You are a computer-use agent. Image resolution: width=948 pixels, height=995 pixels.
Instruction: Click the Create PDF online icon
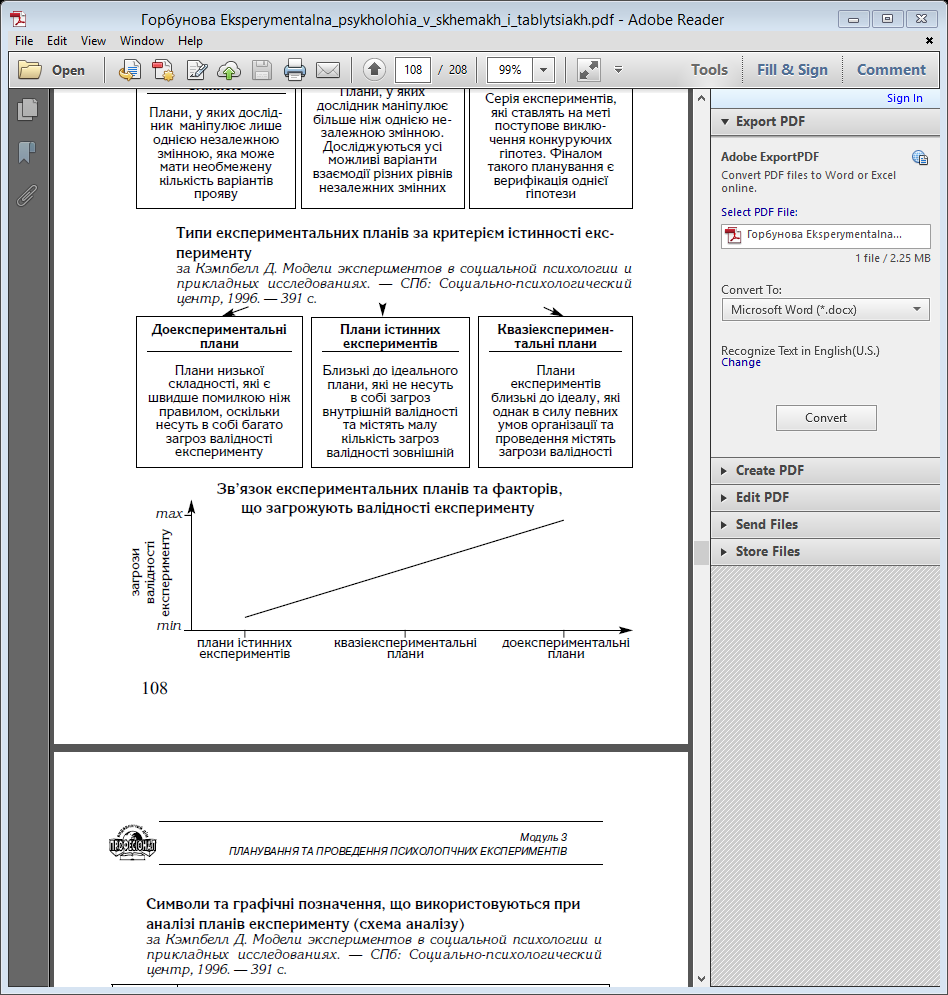coord(163,70)
